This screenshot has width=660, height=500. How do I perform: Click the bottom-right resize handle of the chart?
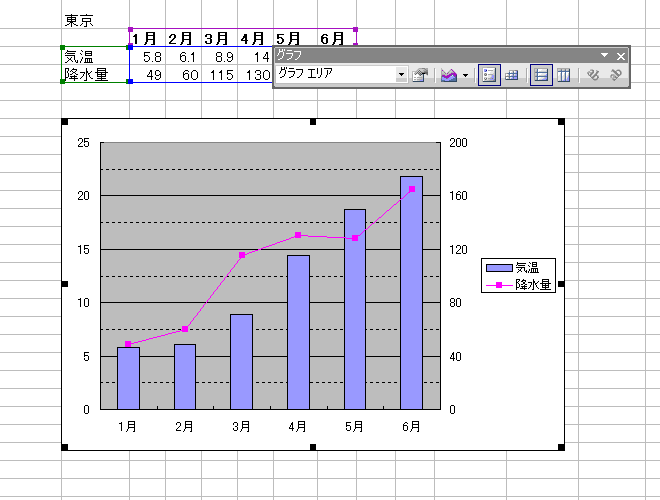(561, 447)
